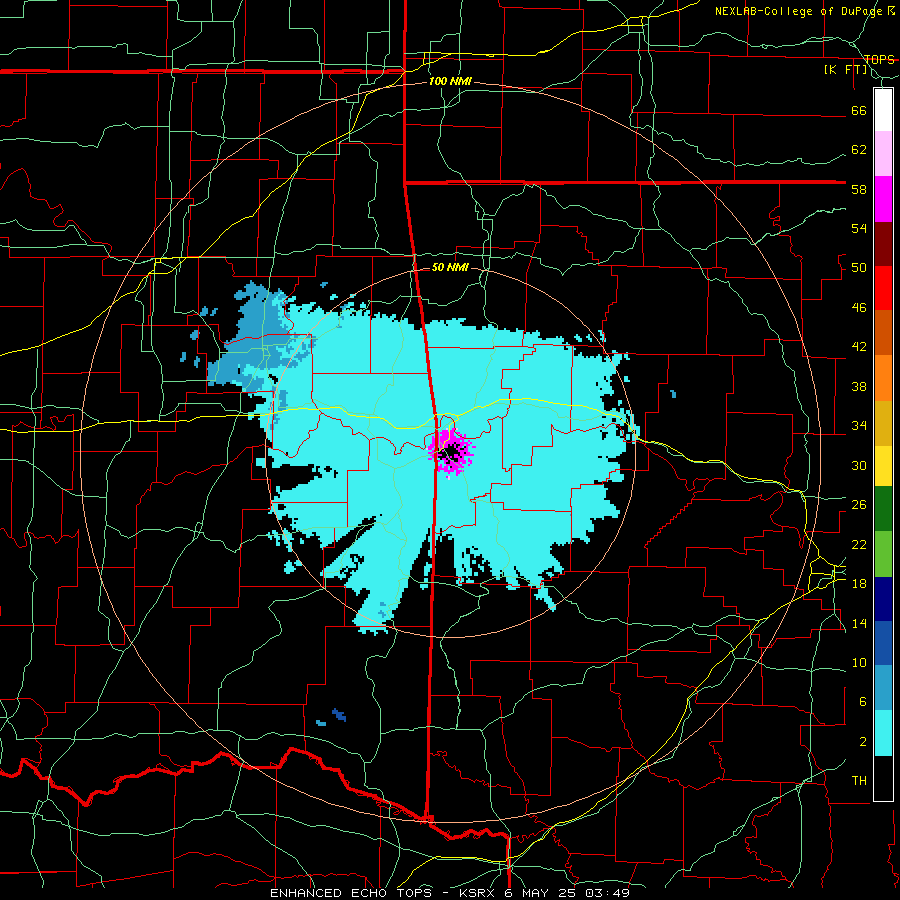Click the black TH threshold legend swatch

[883, 778]
